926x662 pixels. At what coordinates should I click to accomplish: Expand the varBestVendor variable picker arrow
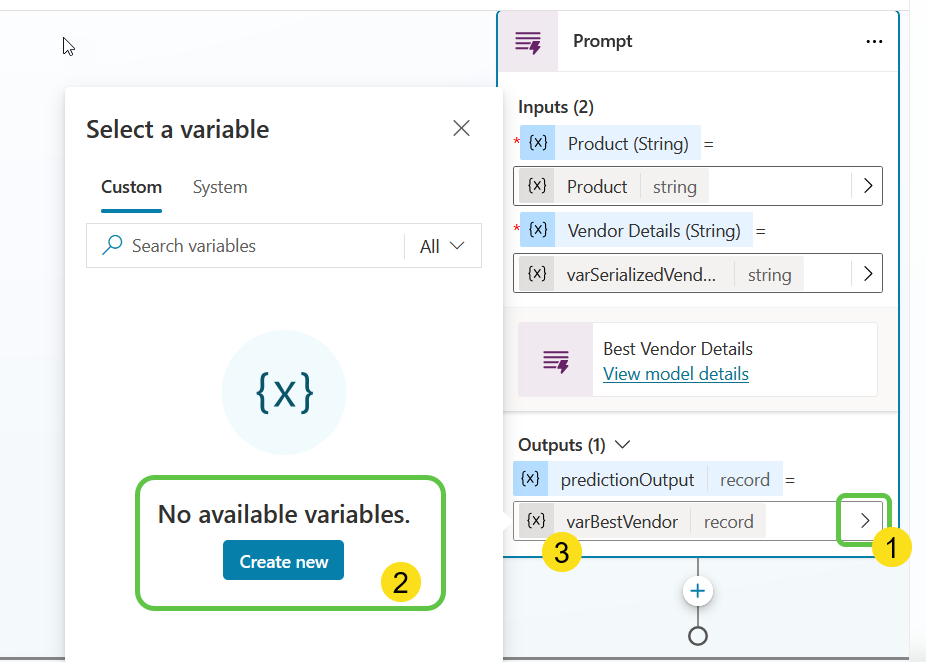click(865, 520)
